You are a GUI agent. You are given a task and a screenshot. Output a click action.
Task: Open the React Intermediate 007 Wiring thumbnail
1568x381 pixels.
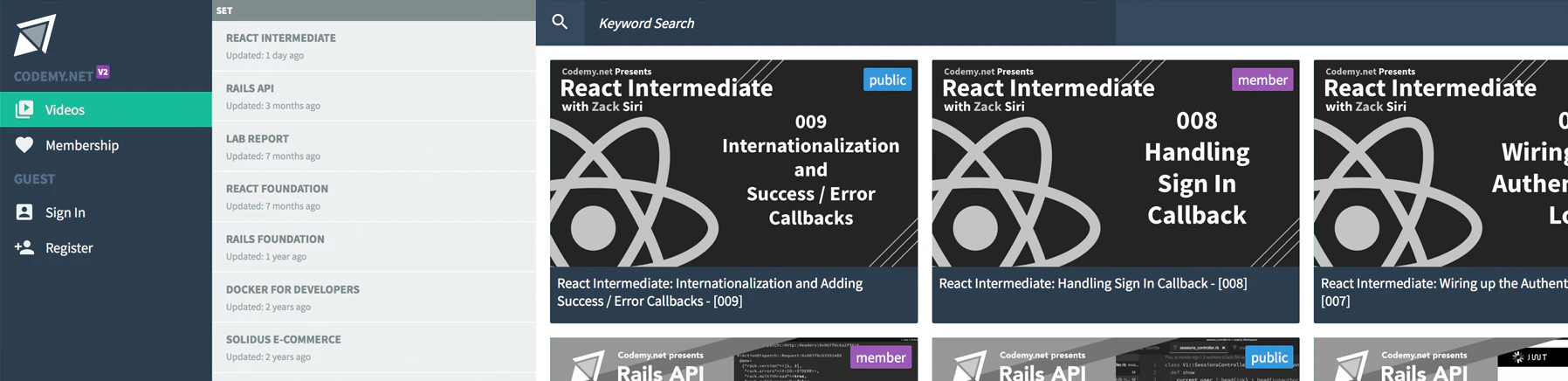[1441, 163]
